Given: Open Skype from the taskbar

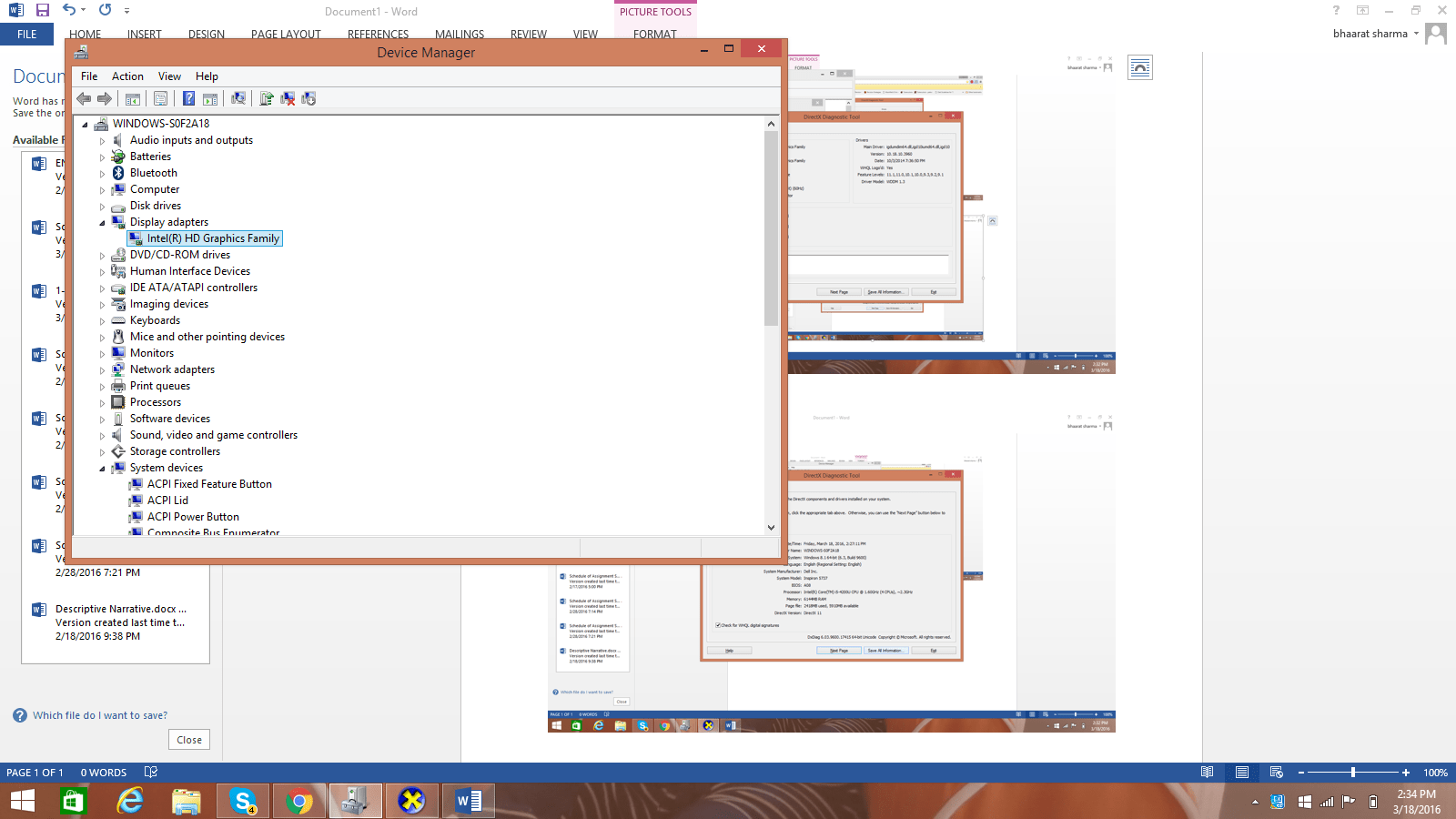Looking at the screenshot, I should [x=243, y=801].
